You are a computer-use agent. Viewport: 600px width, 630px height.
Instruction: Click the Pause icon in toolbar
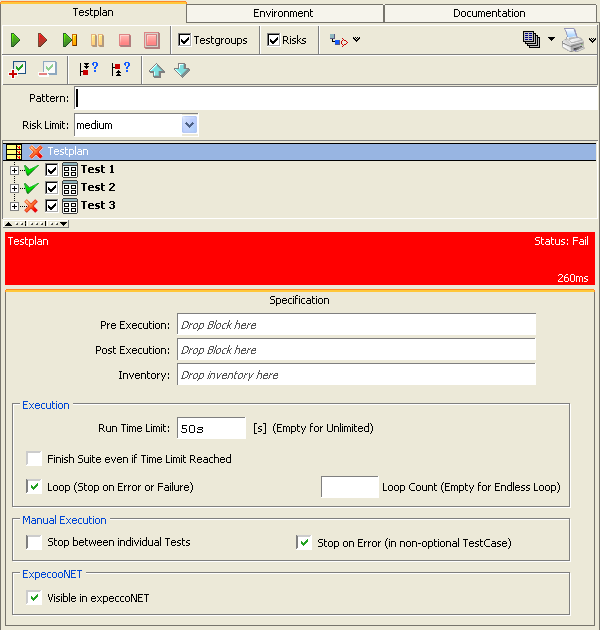[x=97, y=40]
